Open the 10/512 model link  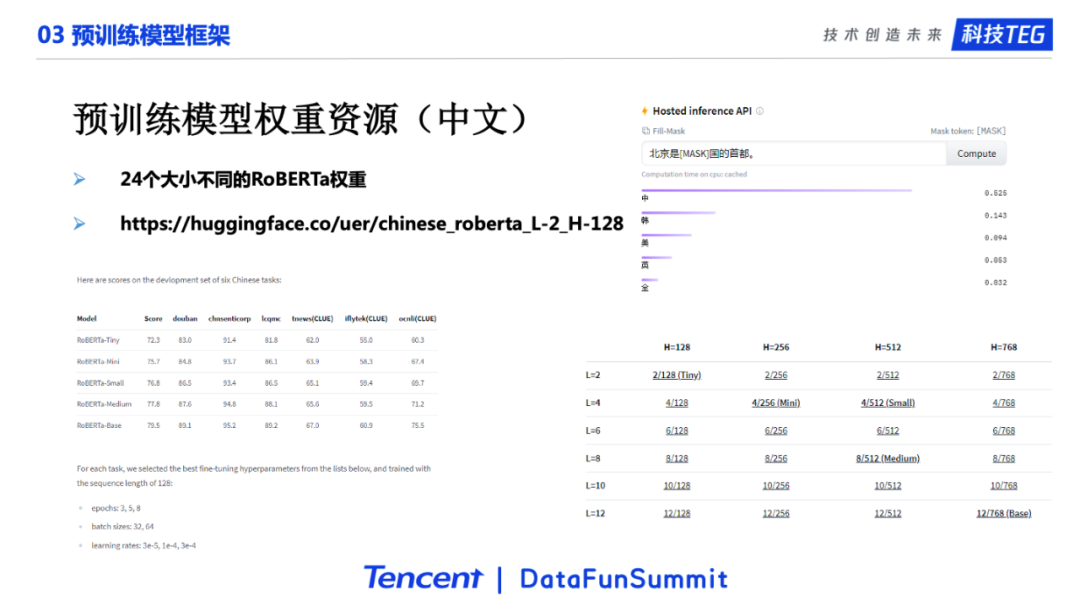point(888,485)
